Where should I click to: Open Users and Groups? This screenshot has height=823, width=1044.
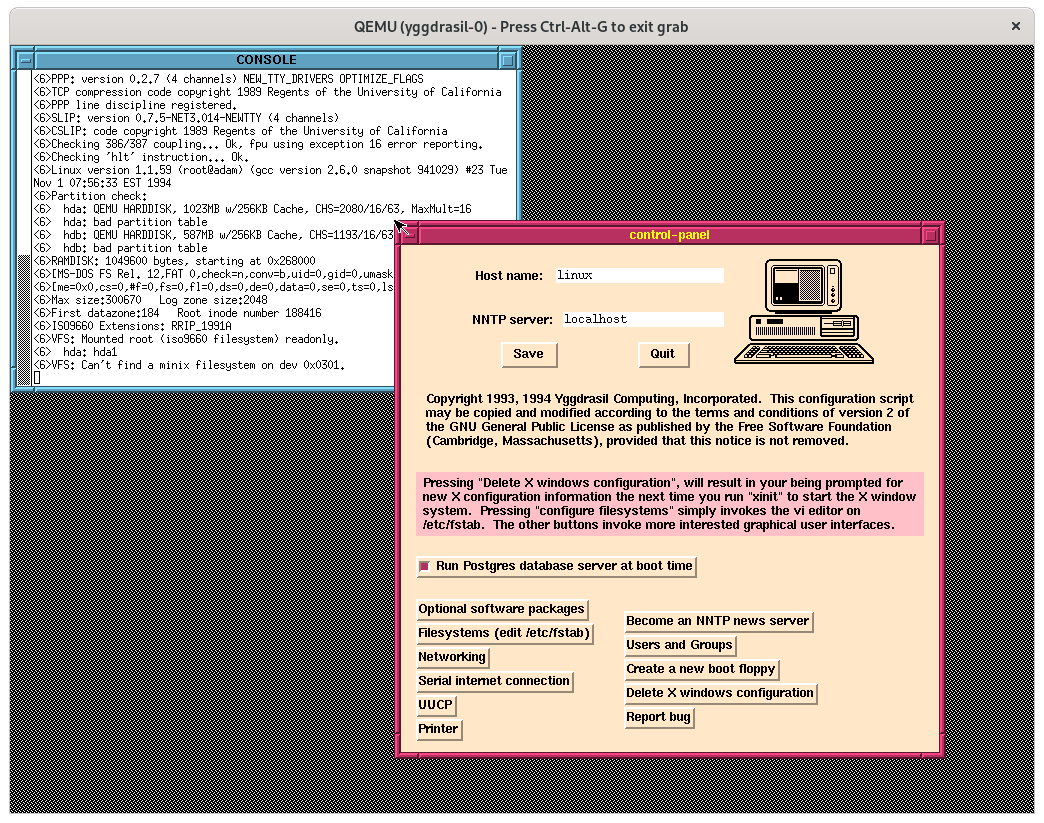(x=679, y=645)
